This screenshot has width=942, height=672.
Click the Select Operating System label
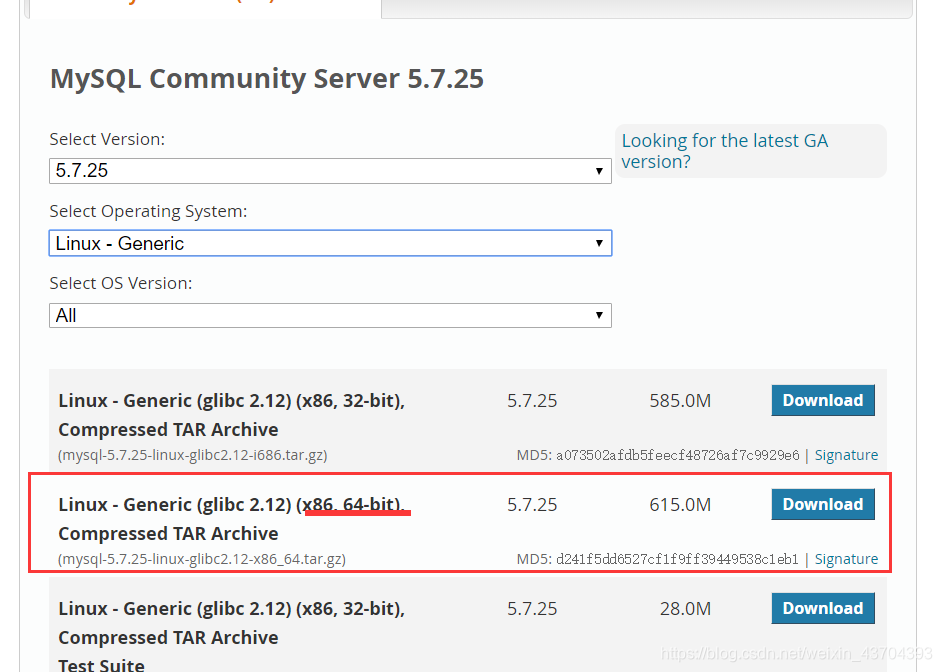148,211
